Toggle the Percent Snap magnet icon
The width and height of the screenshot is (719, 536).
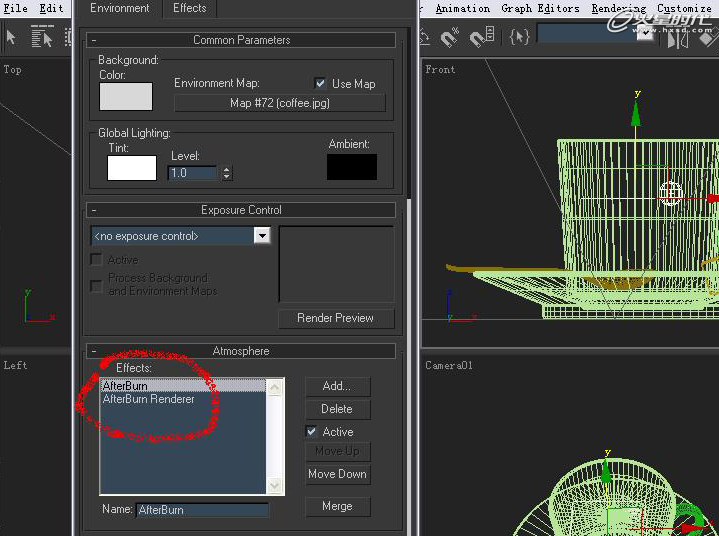click(x=449, y=37)
